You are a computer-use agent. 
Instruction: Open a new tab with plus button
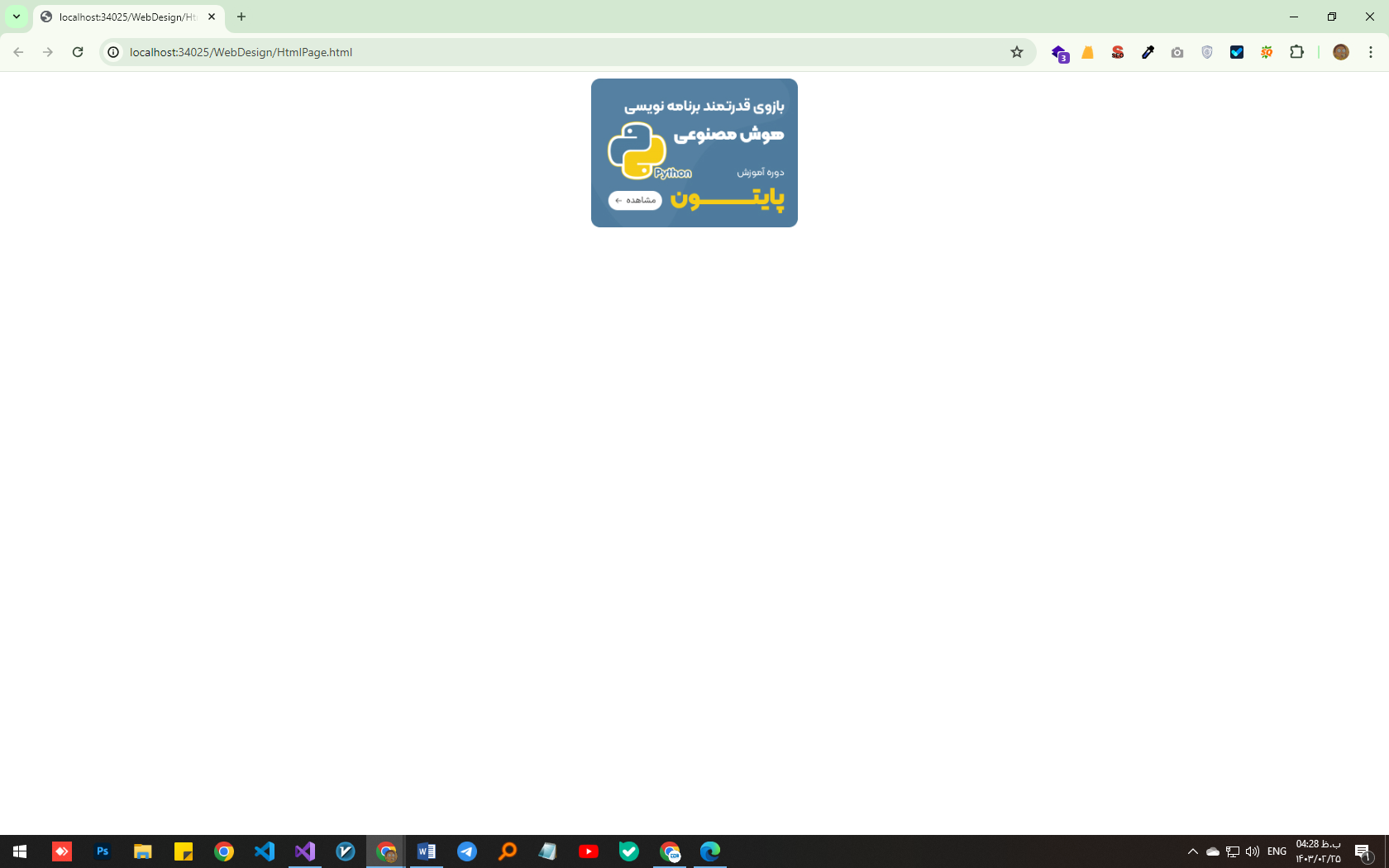[x=241, y=17]
